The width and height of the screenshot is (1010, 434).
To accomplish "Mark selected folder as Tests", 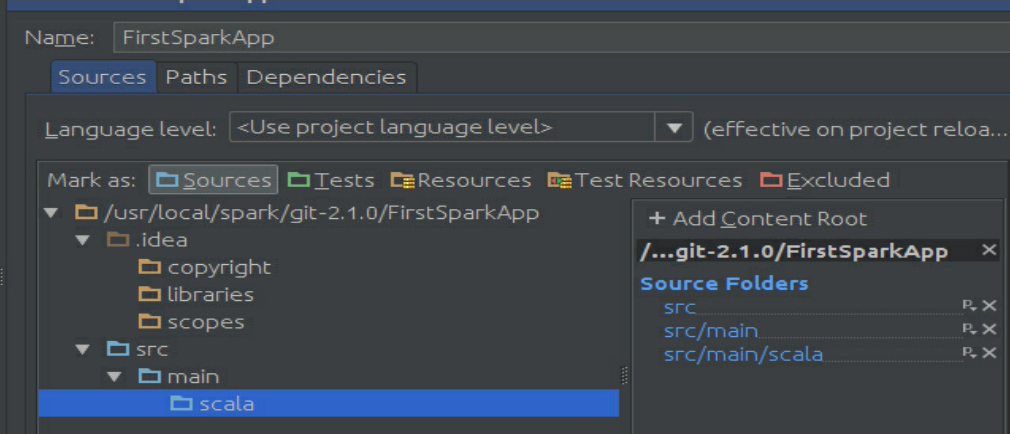I will click(331, 180).
